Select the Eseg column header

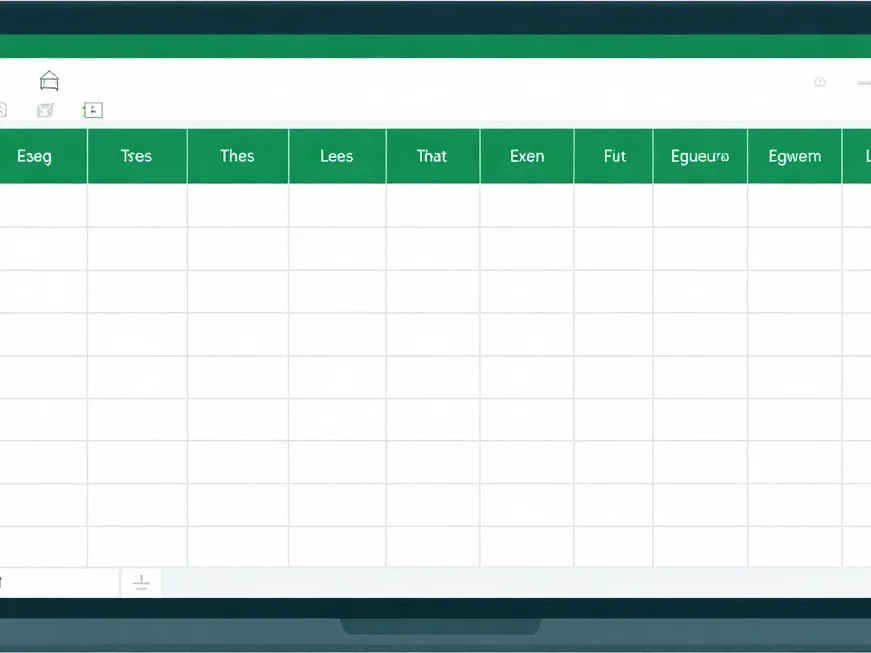[x=43, y=156]
